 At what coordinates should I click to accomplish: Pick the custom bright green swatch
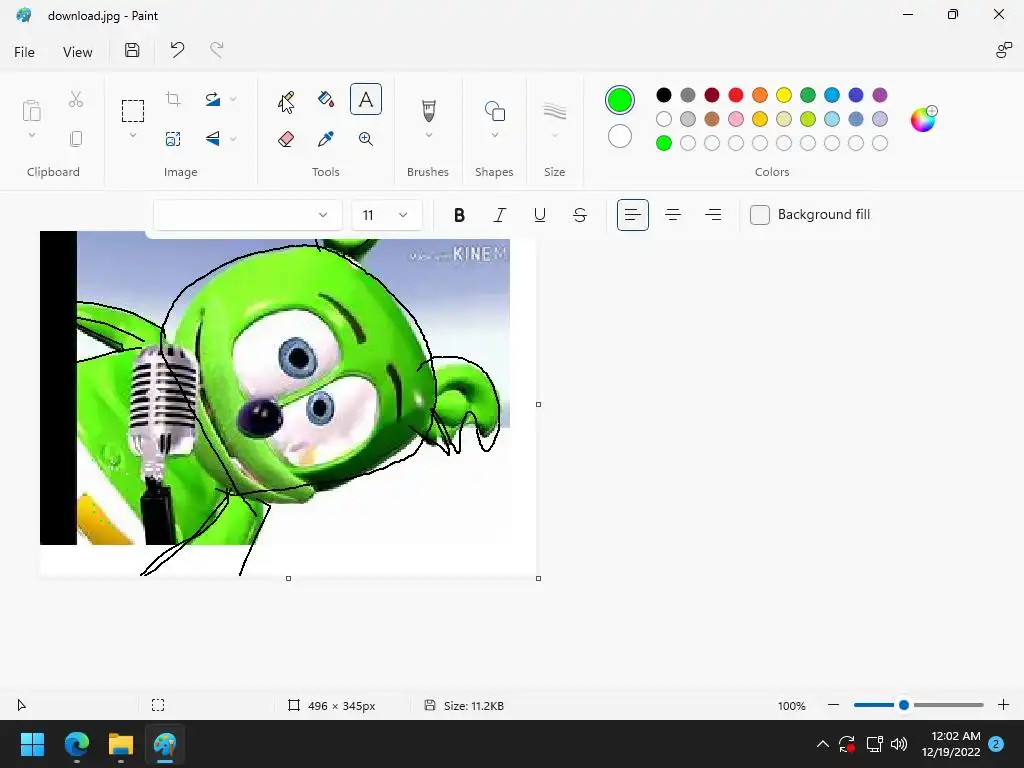[664, 143]
